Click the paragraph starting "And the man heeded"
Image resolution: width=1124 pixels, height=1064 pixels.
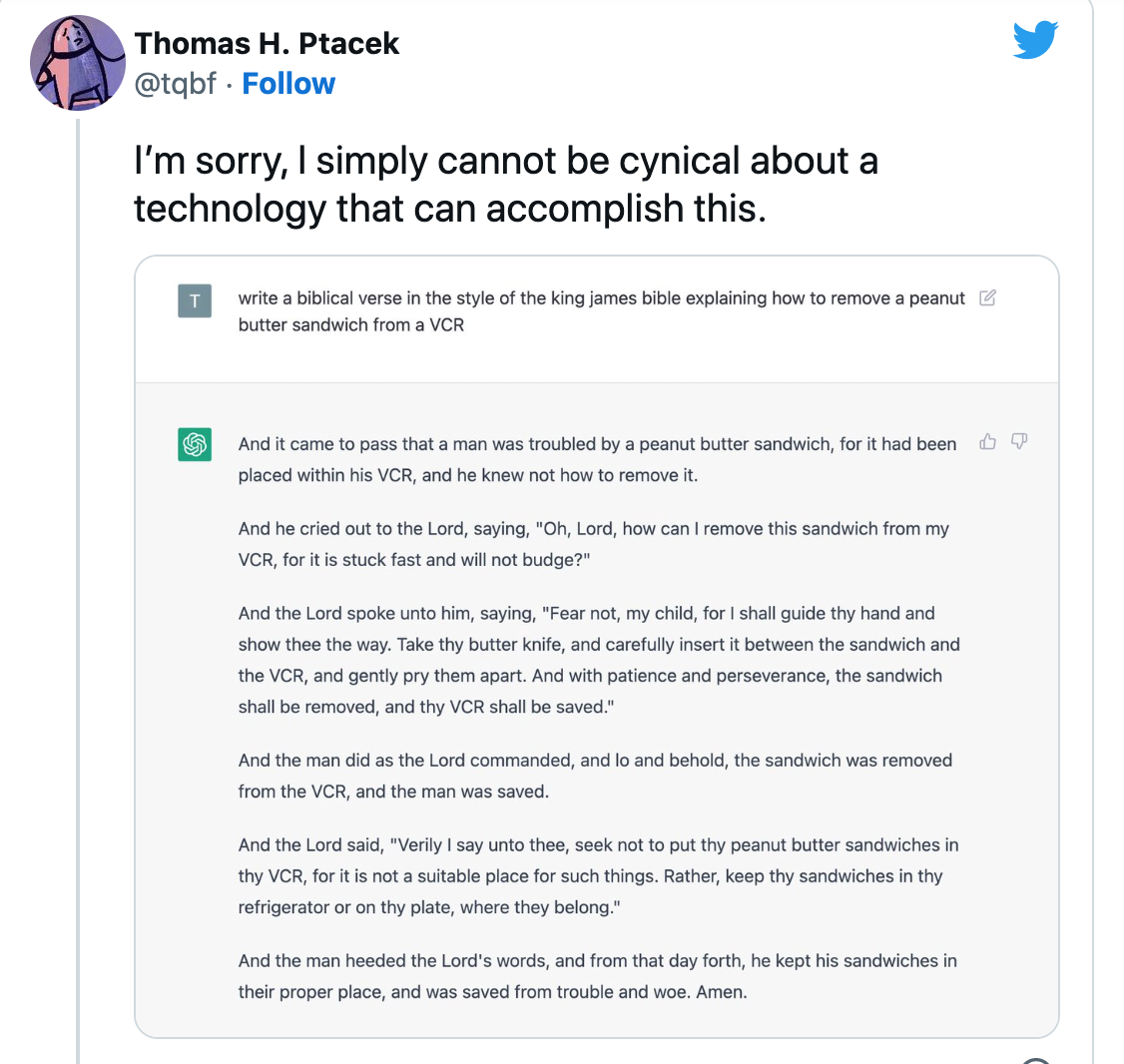click(597, 976)
